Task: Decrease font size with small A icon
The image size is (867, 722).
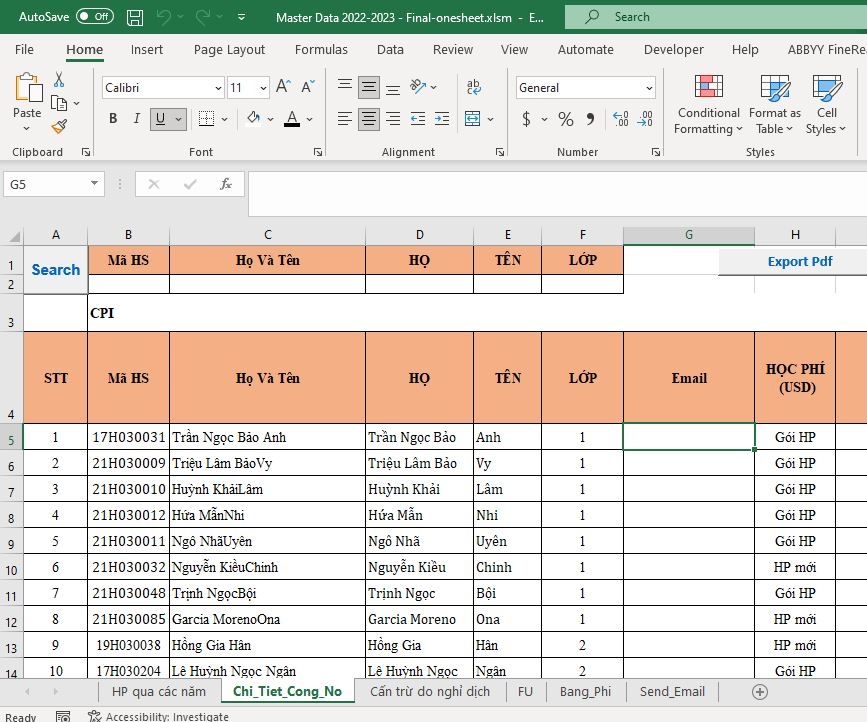Action: (x=308, y=87)
